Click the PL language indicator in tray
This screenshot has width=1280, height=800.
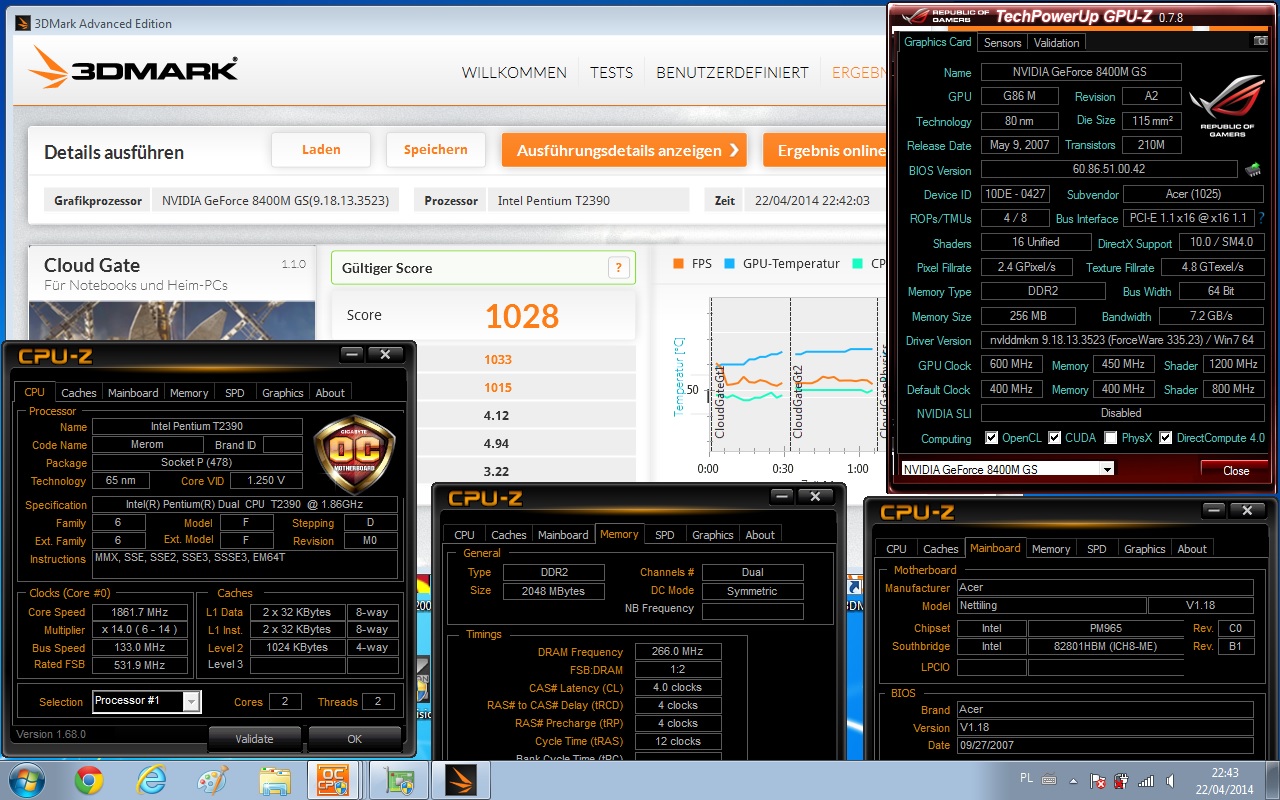pos(1026,778)
